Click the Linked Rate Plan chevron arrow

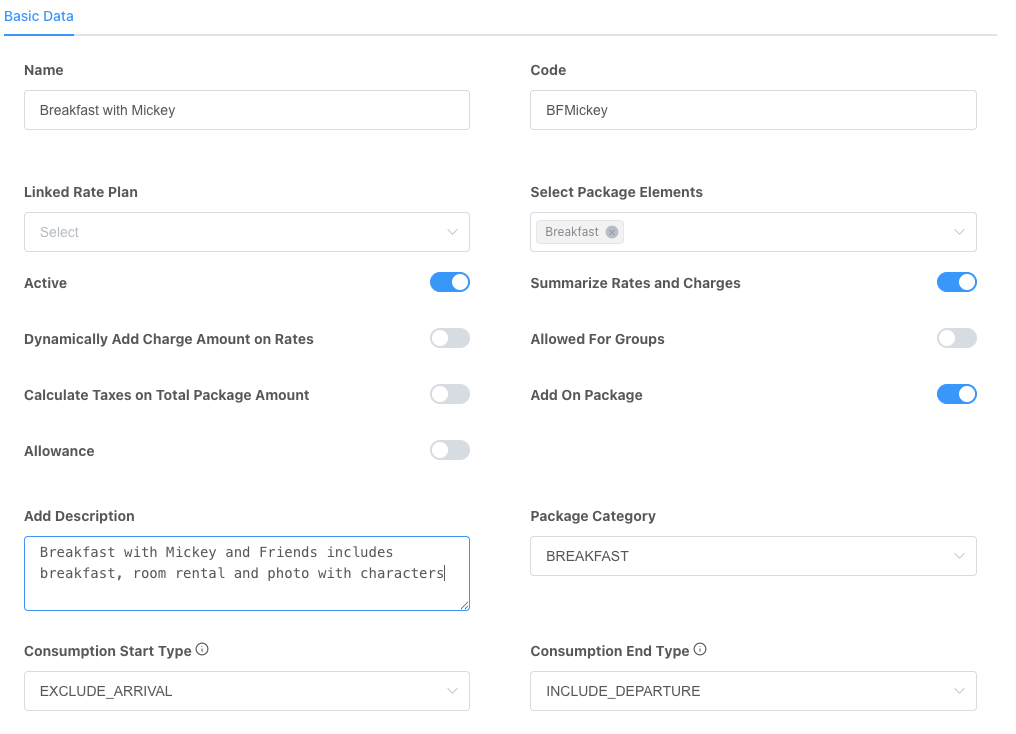tap(452, 232)
